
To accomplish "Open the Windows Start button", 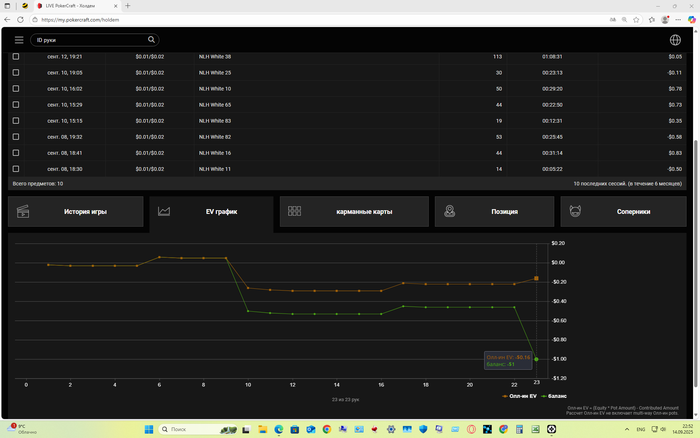I will coord(149,429).
